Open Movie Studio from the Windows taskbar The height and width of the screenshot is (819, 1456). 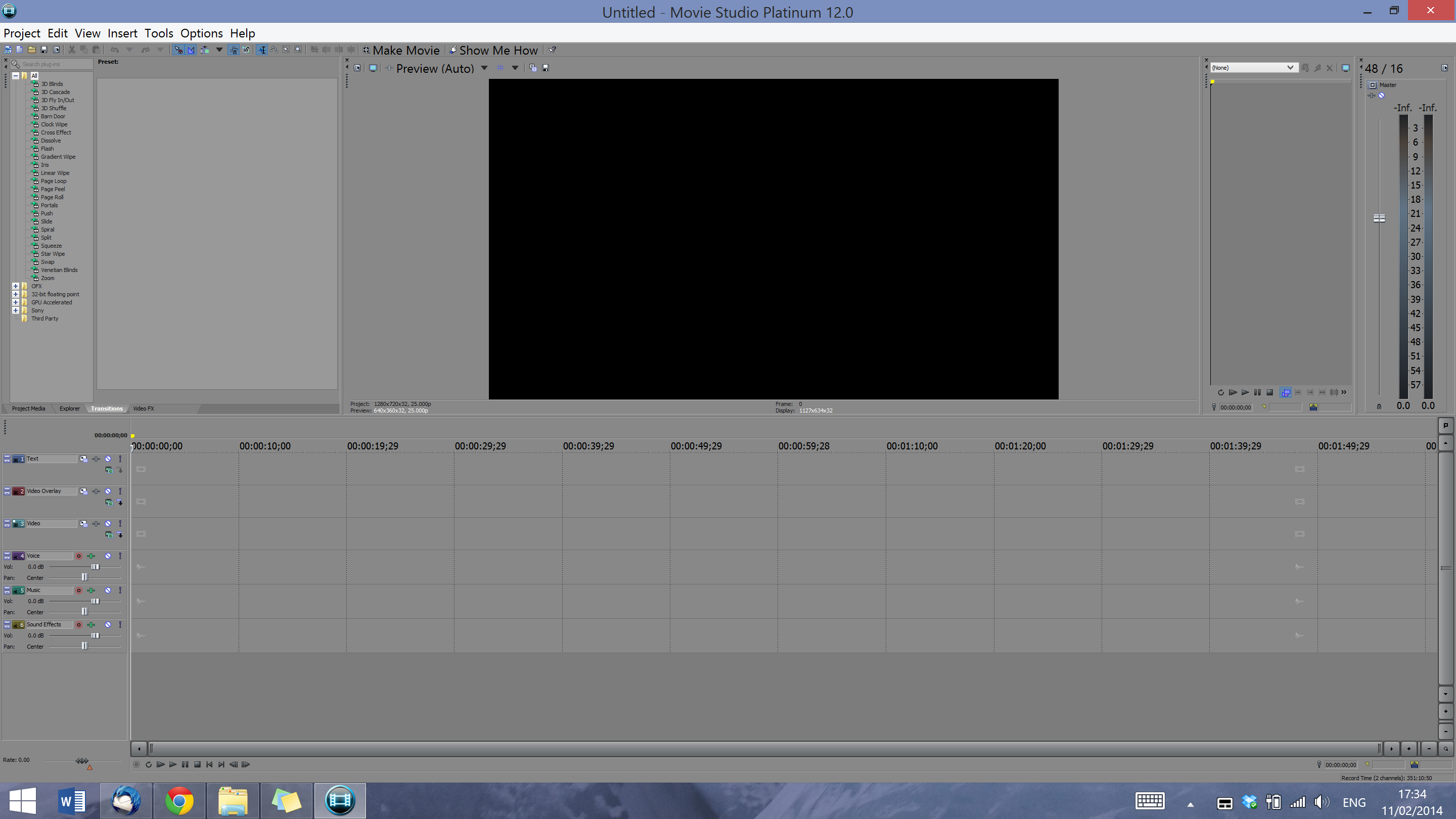(340, 800)
